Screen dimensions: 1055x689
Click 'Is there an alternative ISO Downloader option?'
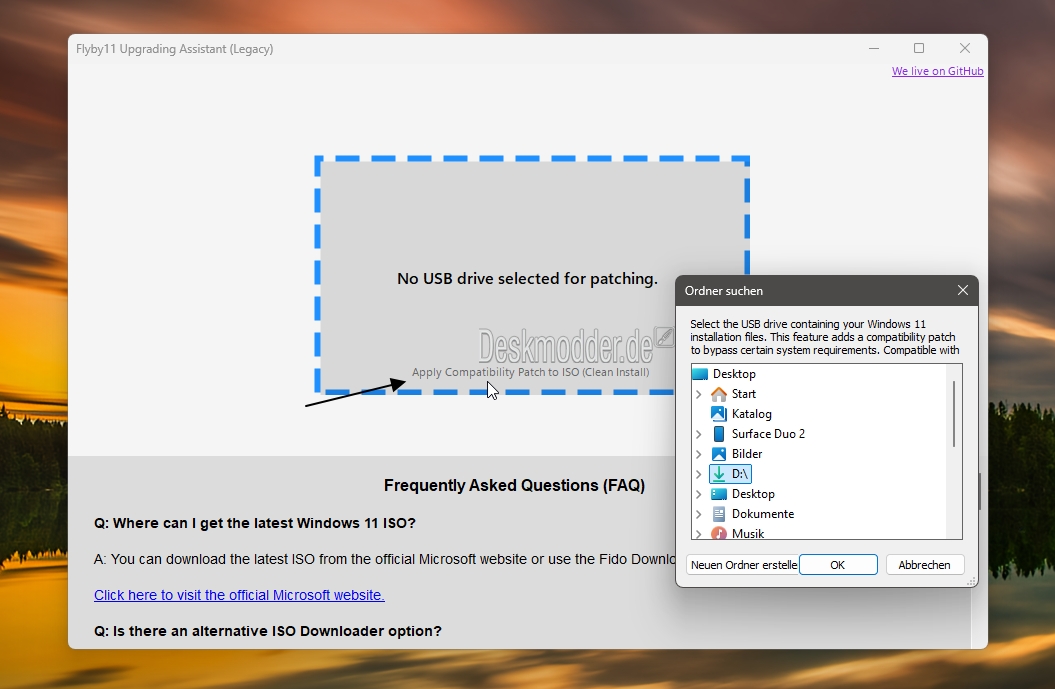coord(268,631)
